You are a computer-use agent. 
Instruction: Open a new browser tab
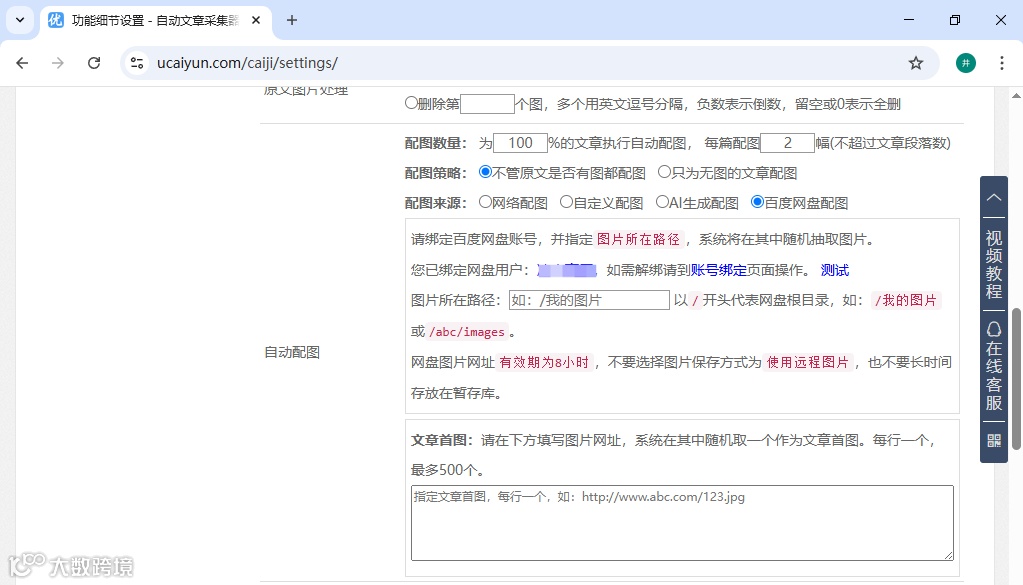coord(292,20)
